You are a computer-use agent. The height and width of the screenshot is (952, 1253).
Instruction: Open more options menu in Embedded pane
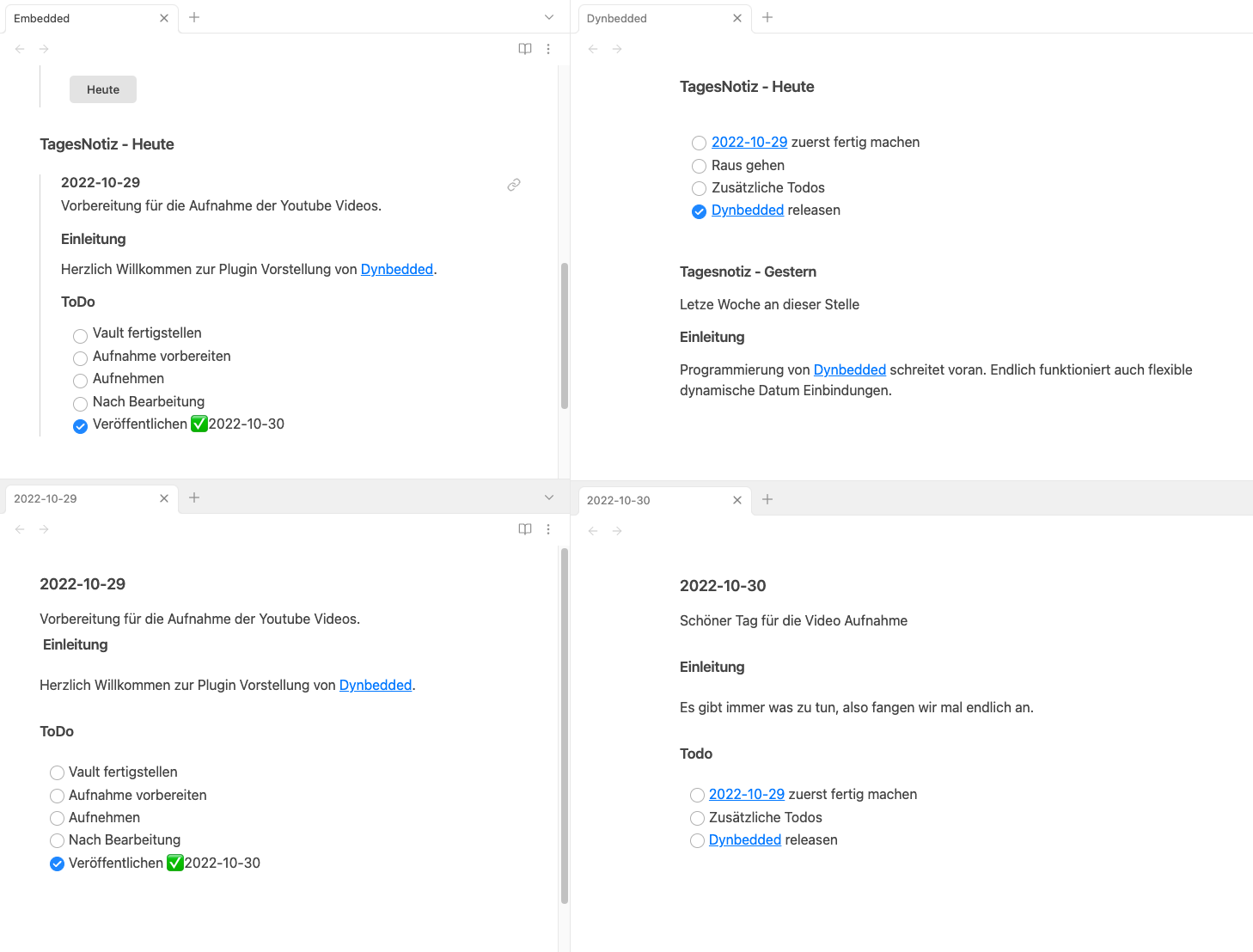coord(548,49)
